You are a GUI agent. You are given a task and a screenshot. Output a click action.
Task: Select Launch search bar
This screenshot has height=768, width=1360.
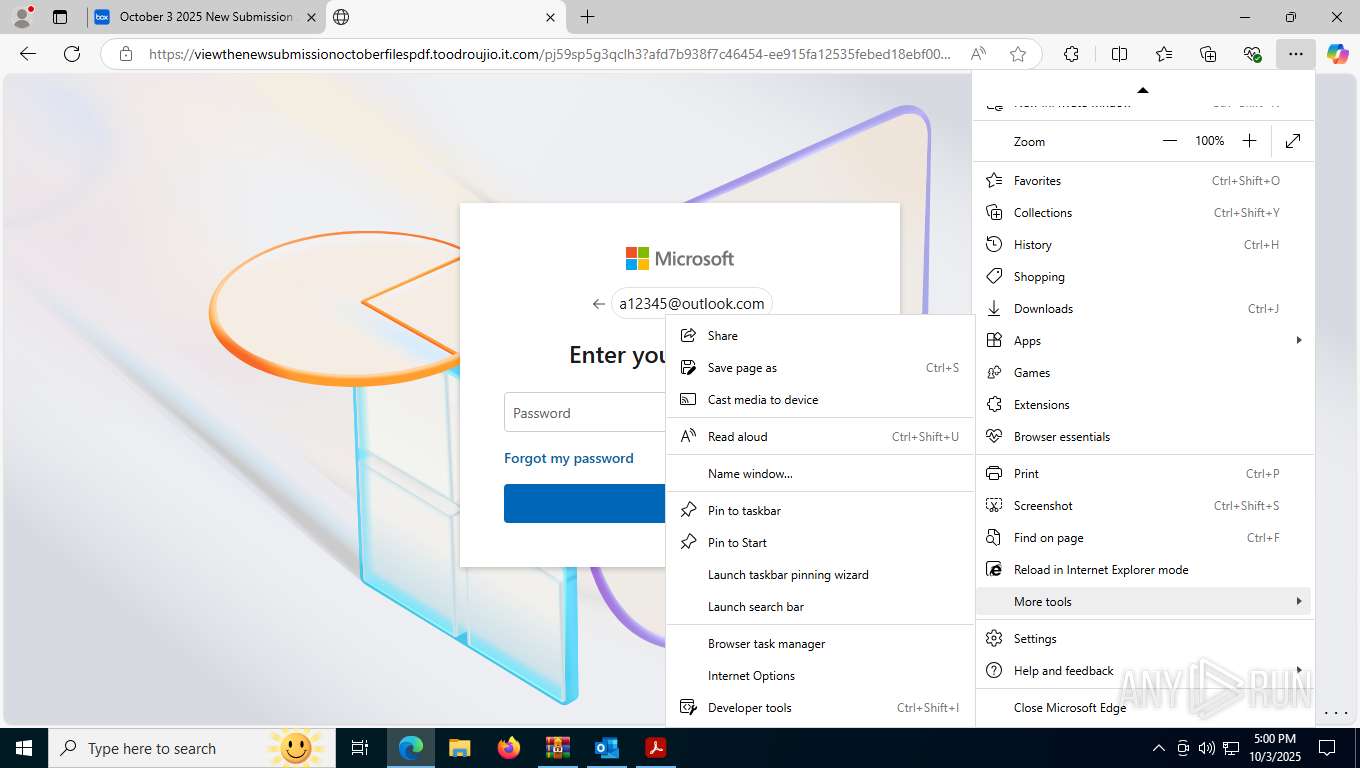click(x=820, y=607)
